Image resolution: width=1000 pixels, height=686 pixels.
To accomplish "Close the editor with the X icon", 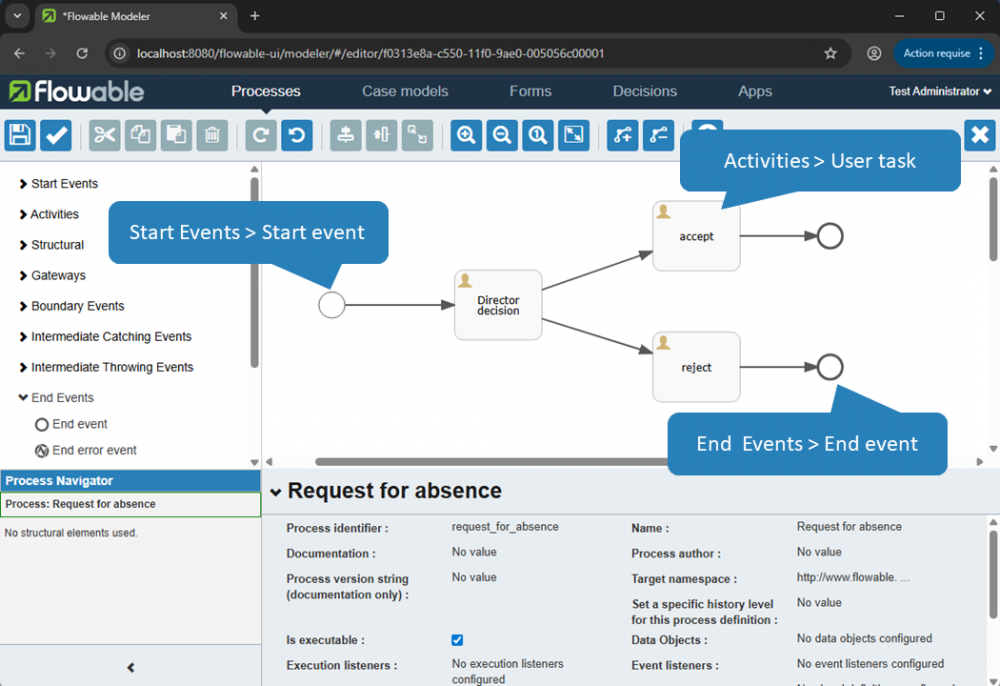I will pyautogui.click(x=980, y=135).
